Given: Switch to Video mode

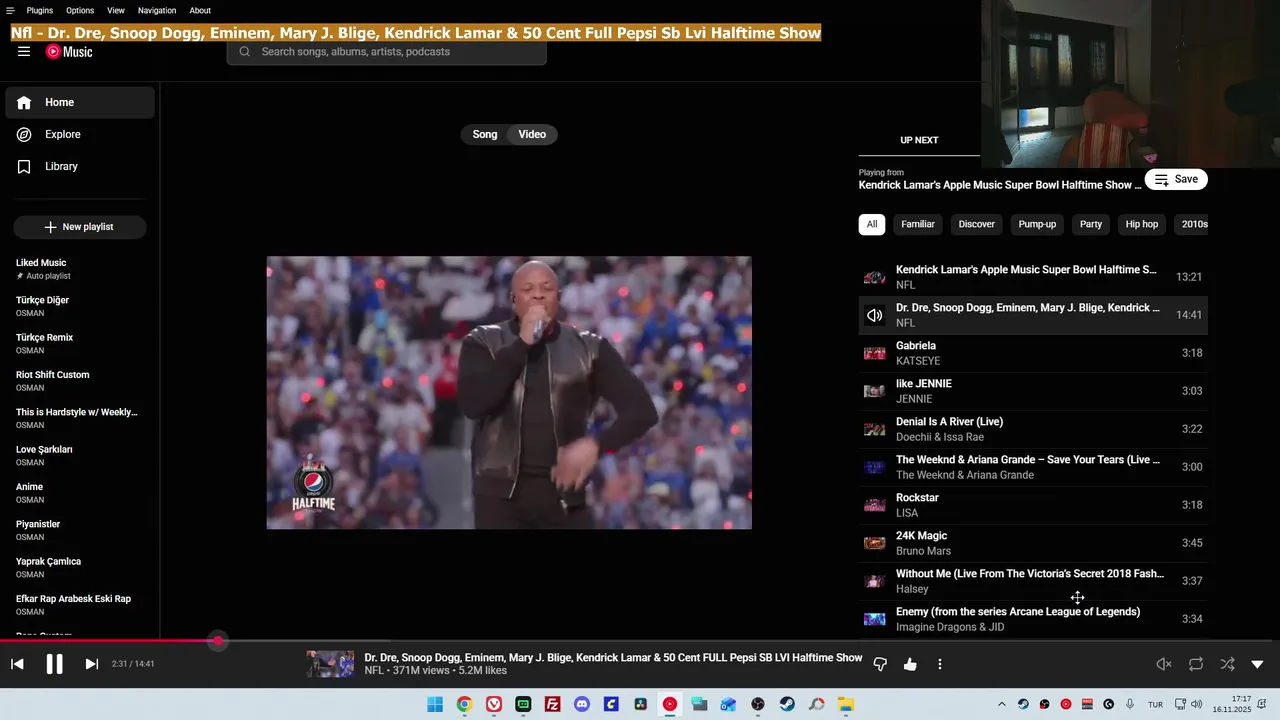Looking at the screenshot, I should pos(532,134).
